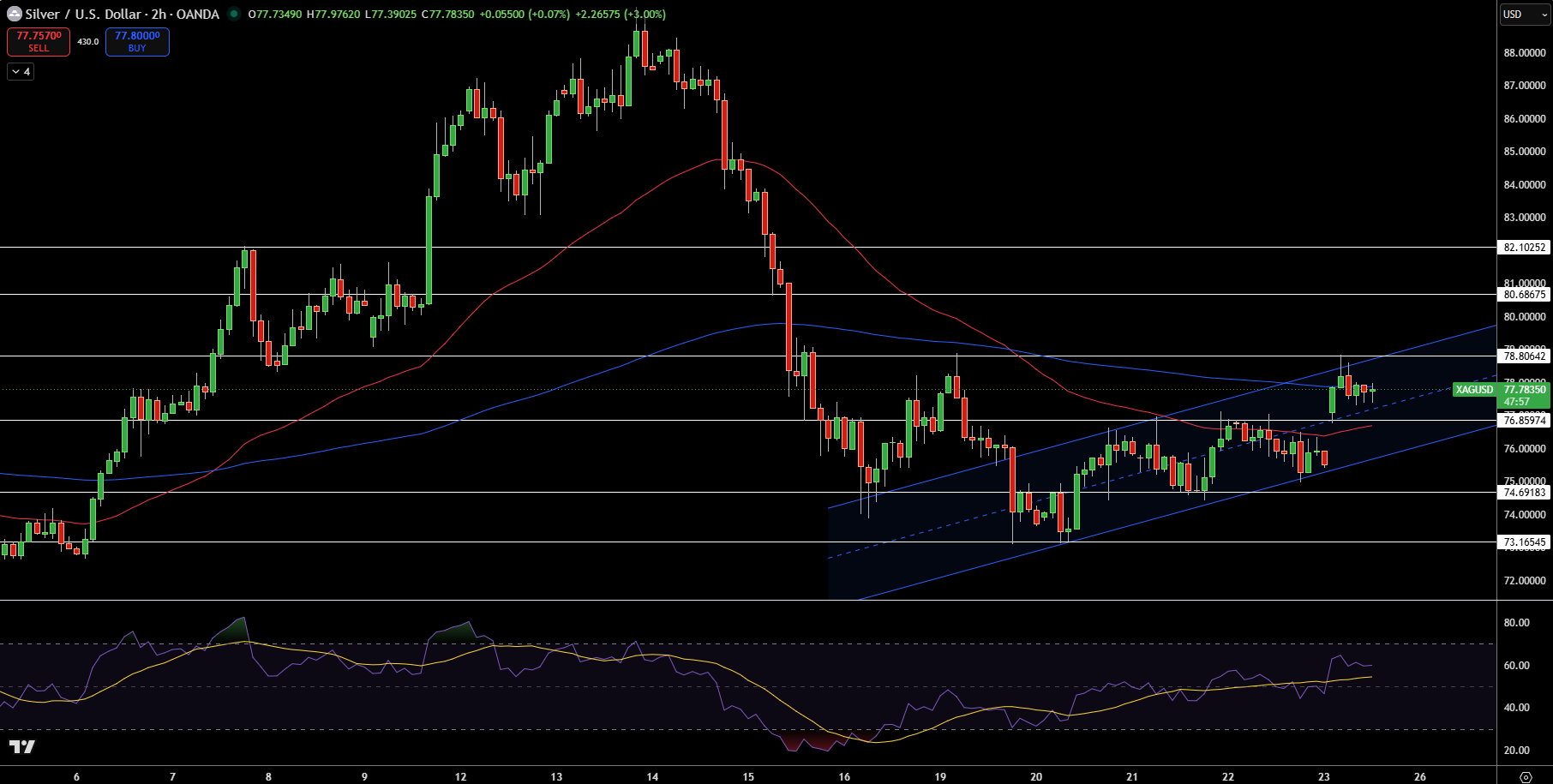Open chart settings gear icon

tap(1526, 777)
